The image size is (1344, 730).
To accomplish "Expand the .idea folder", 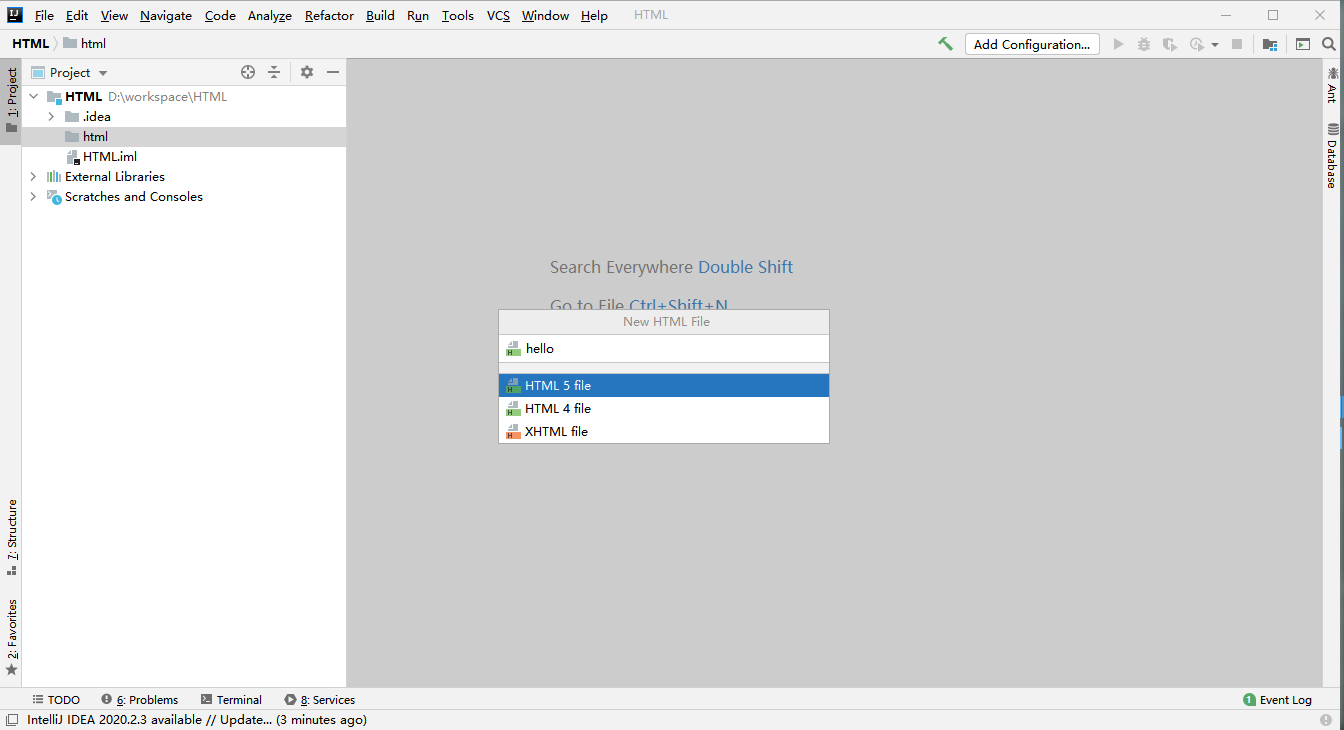I will [x=51, y=117].
